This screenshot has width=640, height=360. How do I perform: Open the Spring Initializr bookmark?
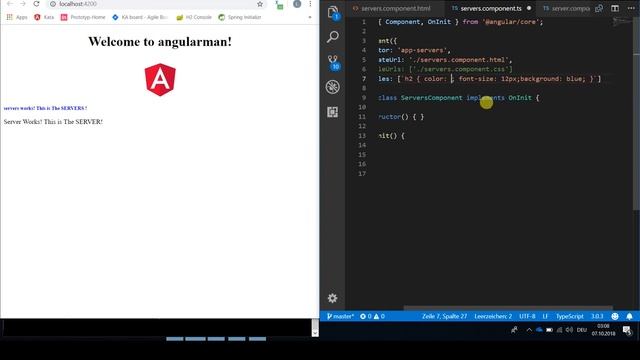(x=240, y=17)
